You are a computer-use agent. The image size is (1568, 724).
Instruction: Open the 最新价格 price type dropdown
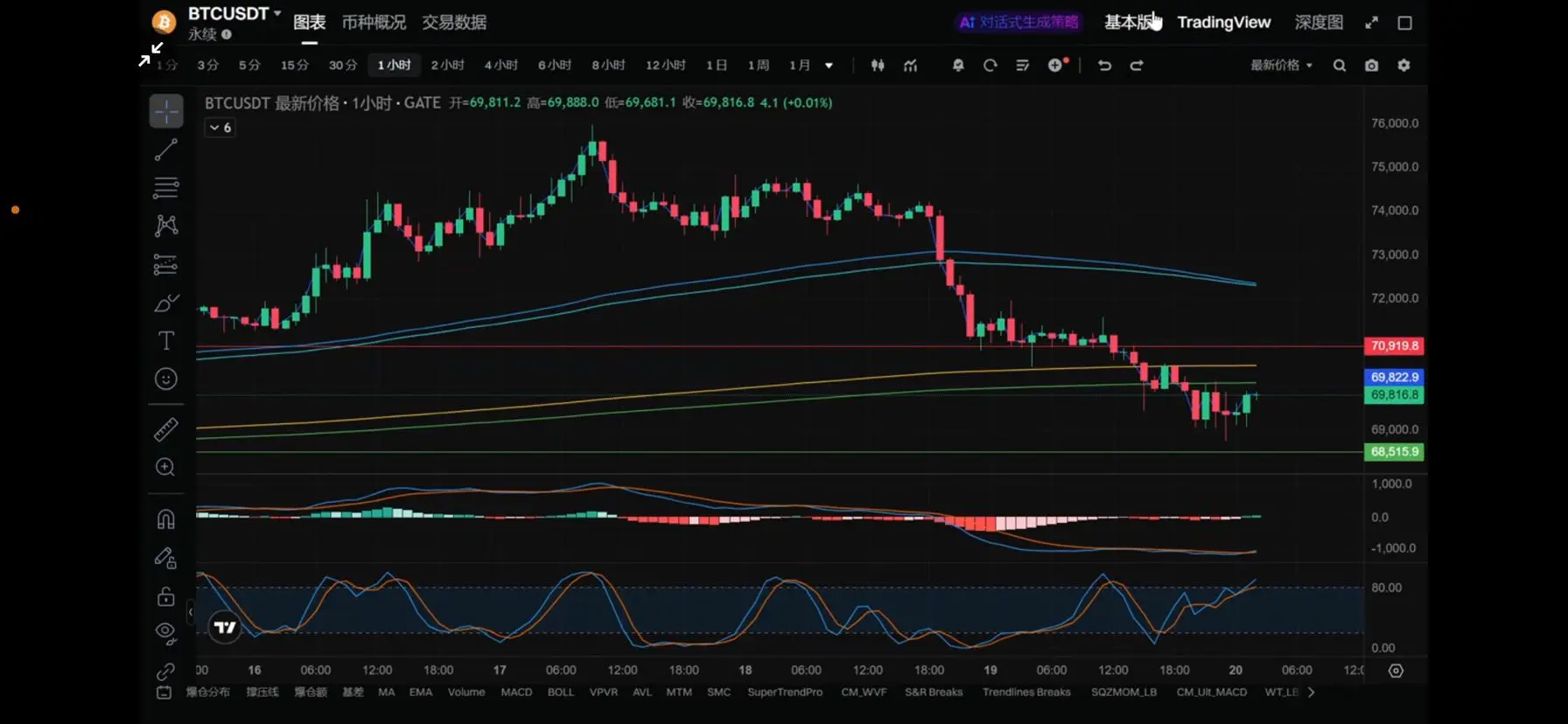[1281, 66]
